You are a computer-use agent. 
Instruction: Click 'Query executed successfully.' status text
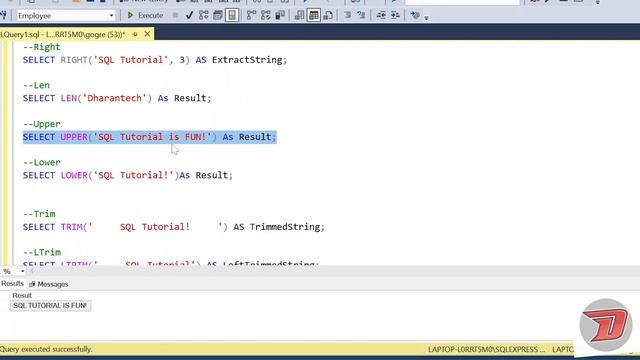pyautogui.click(x=46, y=349)
